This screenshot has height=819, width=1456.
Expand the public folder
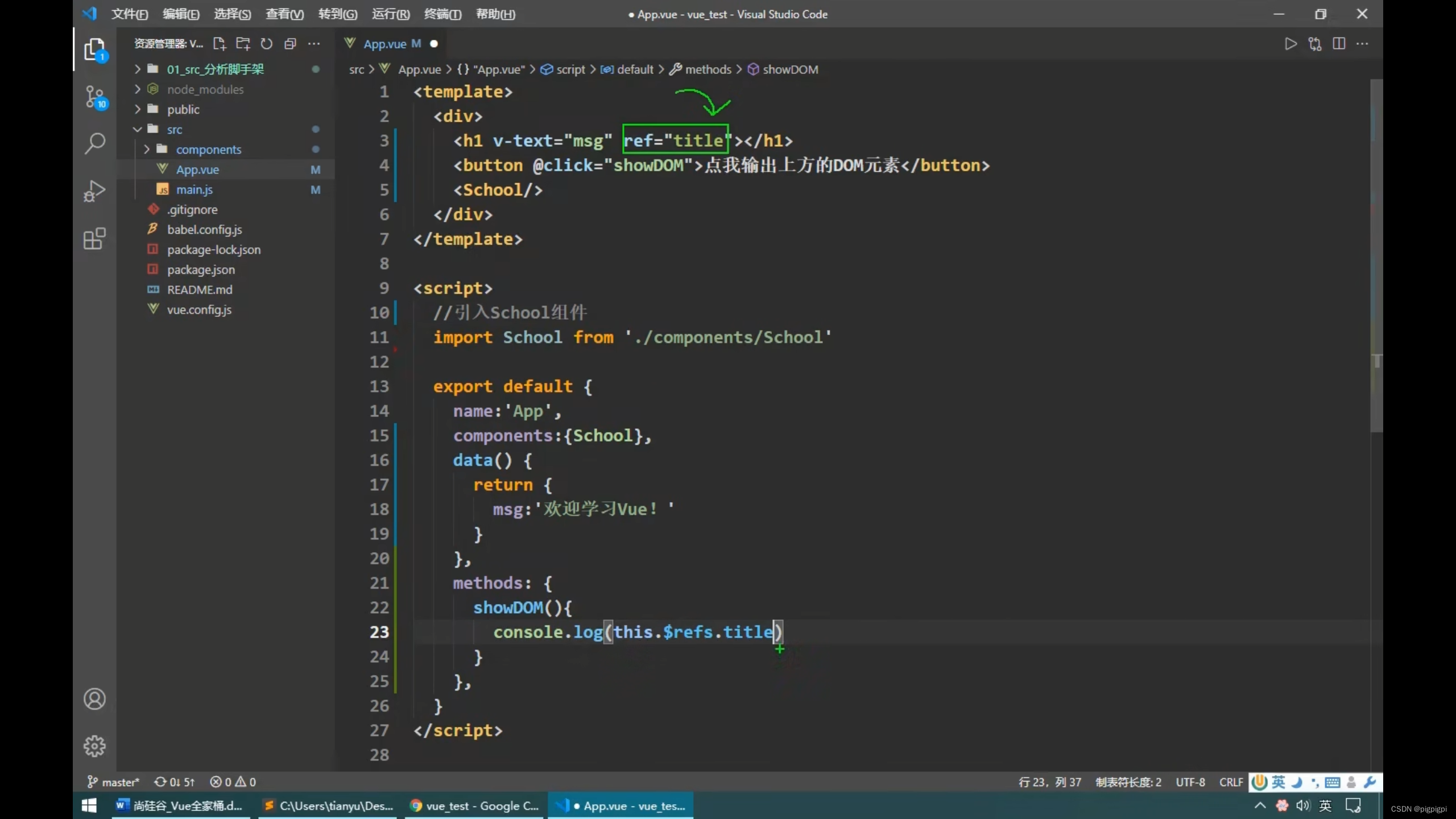coord(225,109)
